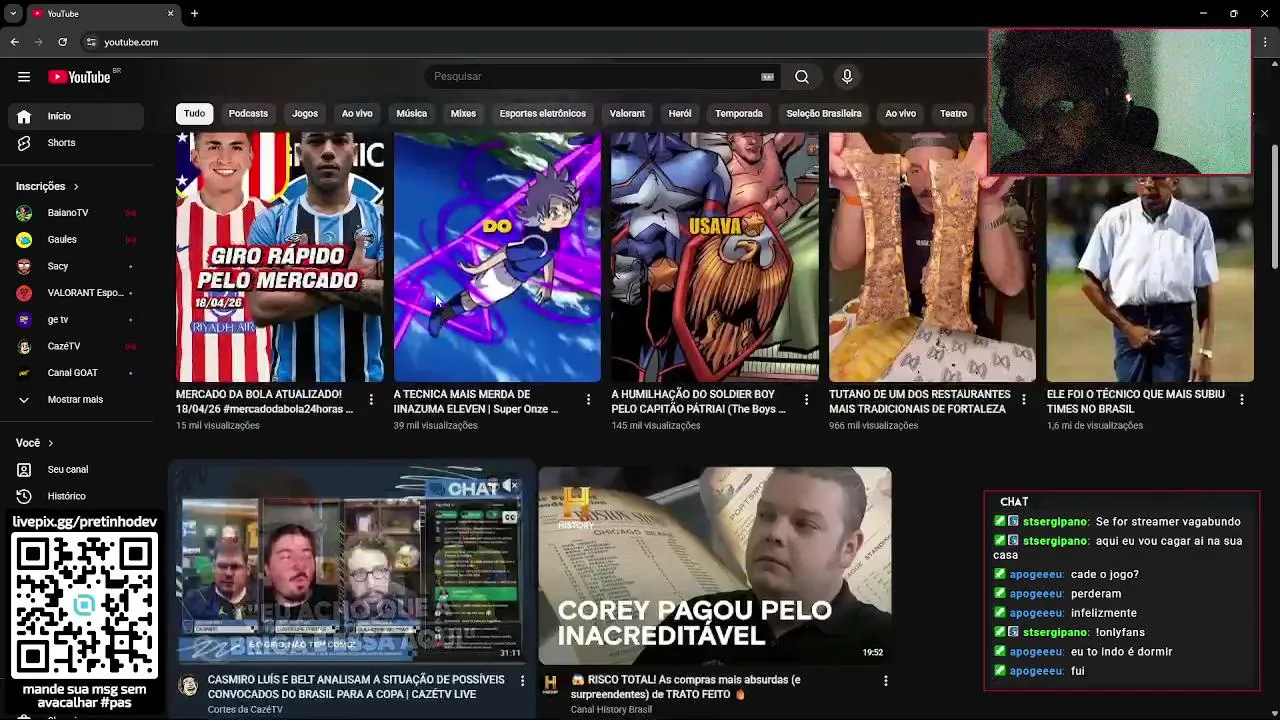
Task: Open the Inazuma Eleven short thumbnail
Action: [497, 257]
